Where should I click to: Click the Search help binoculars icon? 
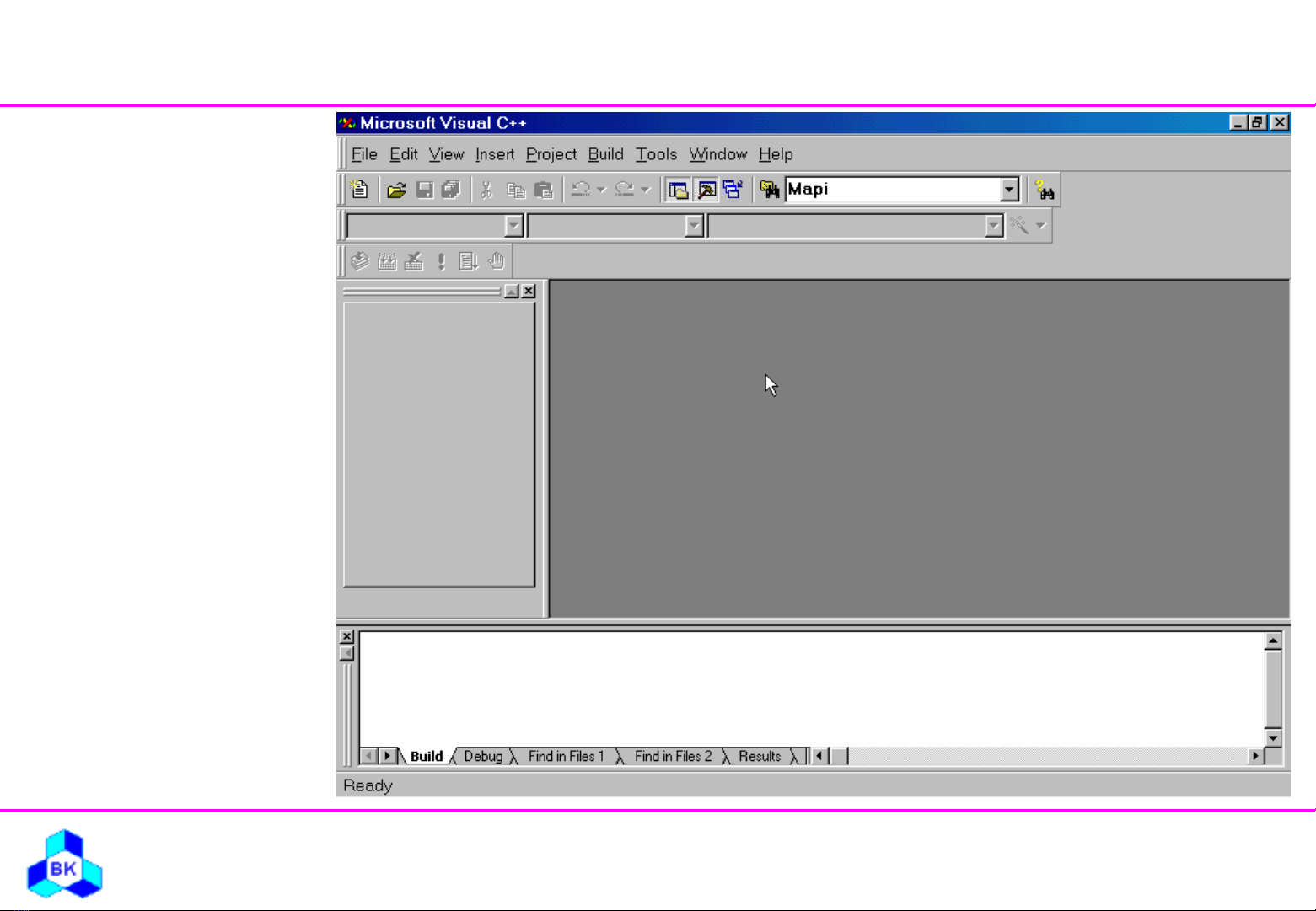coord(1045,190)
